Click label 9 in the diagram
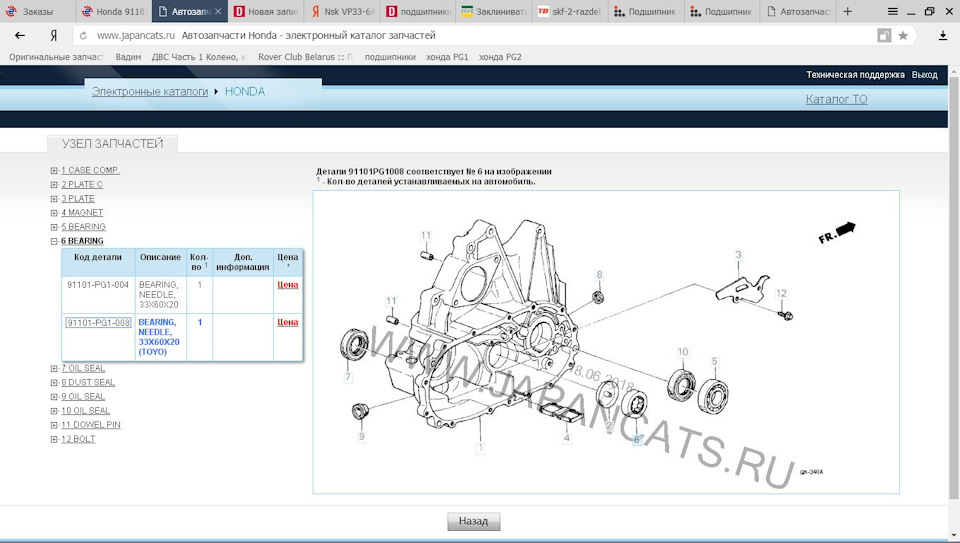Viewport: 960px width, 543px height. [361, 436]
